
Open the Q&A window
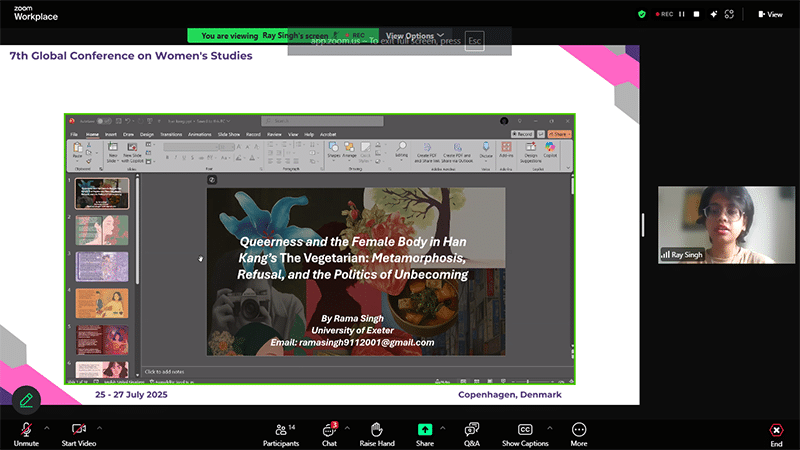pos(472,429)
